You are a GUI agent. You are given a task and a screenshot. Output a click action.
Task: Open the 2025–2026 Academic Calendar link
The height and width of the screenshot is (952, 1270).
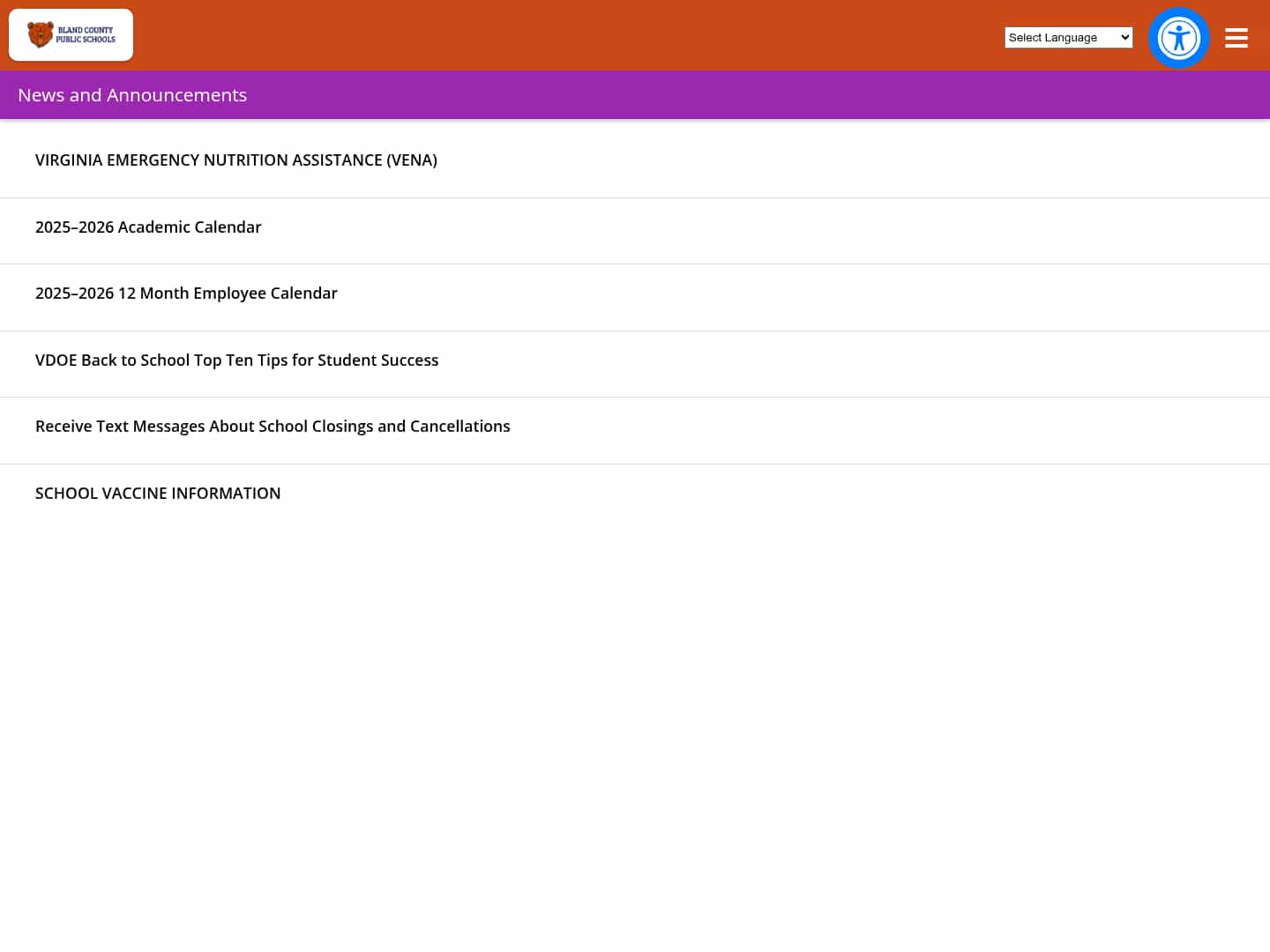click(x=148, y=227)
